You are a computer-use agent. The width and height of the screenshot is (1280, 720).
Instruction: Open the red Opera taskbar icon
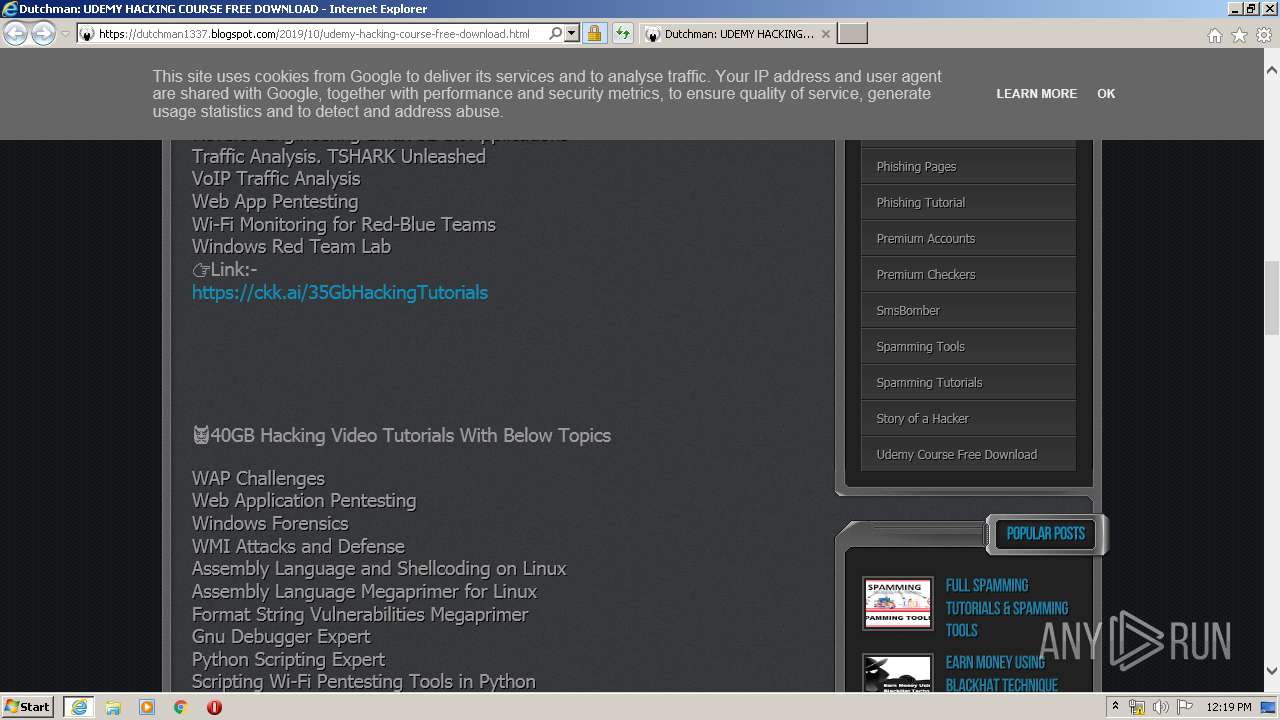(214, 707)
